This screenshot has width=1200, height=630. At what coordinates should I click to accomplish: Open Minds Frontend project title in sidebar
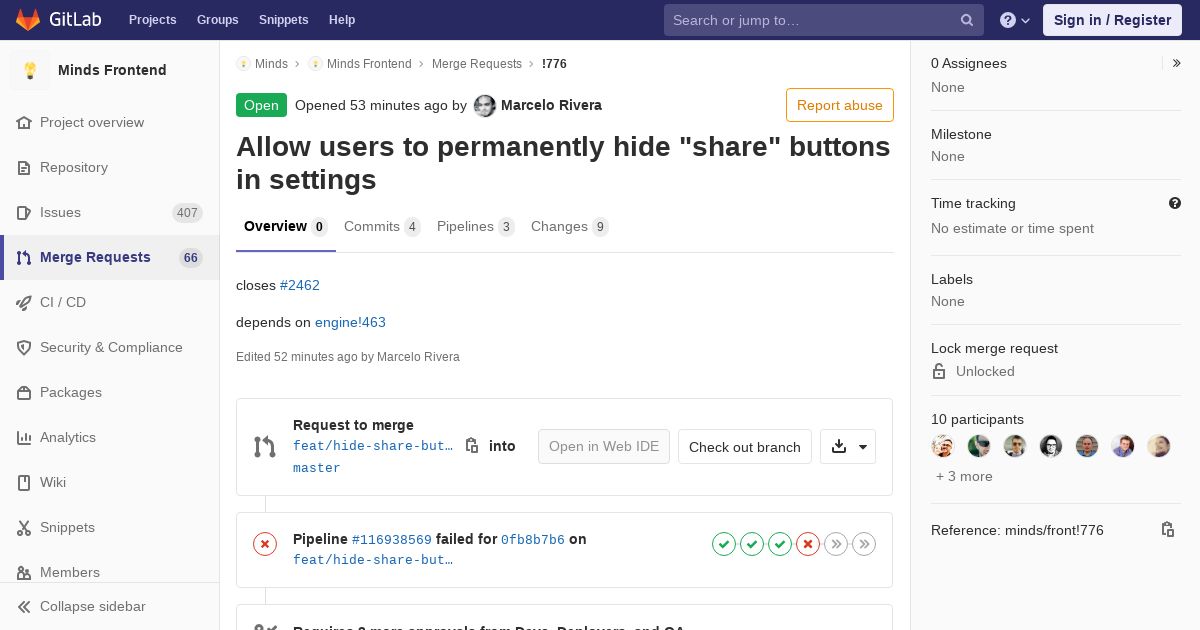pos(112,70)
